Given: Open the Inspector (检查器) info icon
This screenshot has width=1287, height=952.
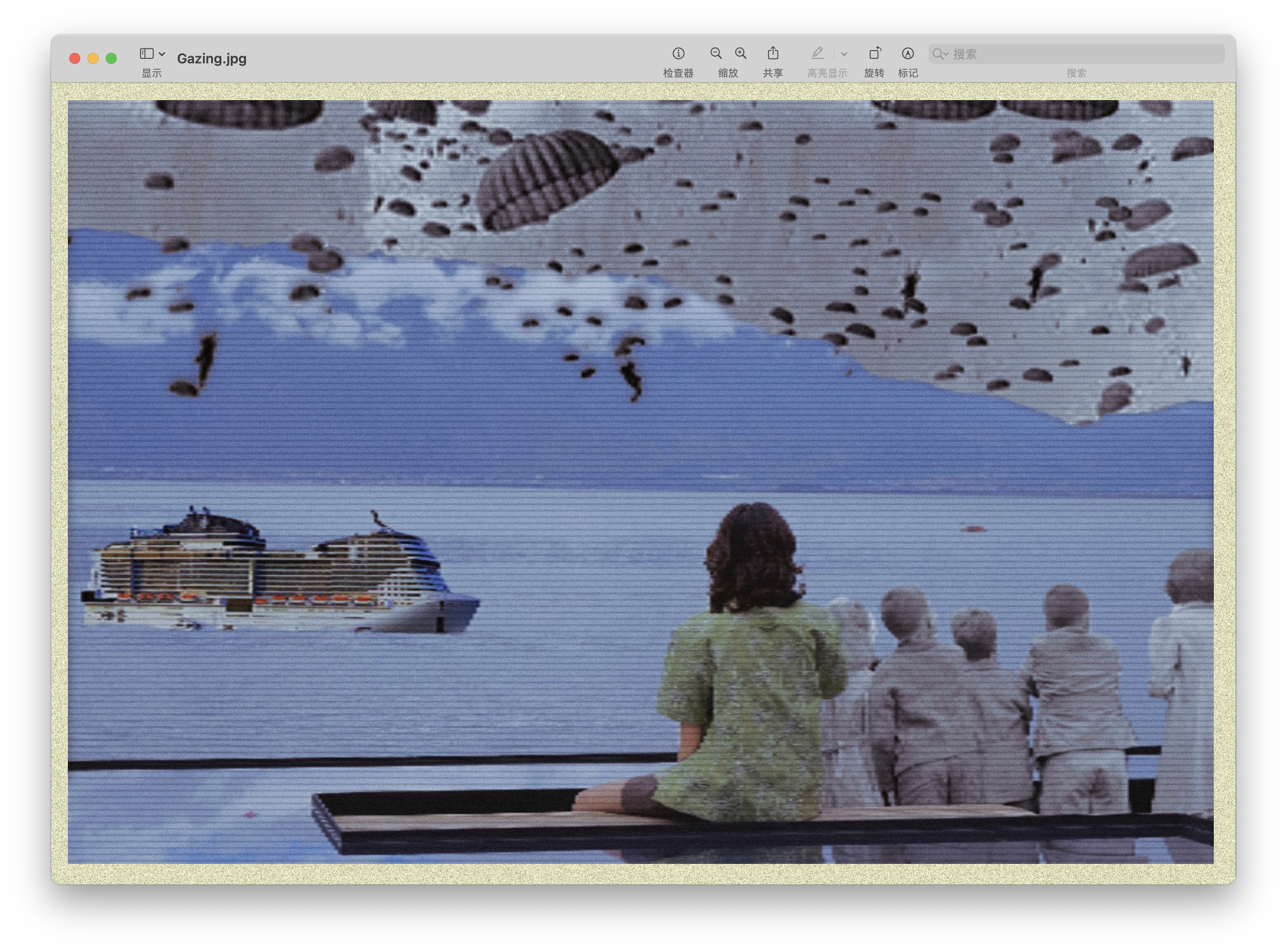Looking at the screenshot, I should coord(678,54).
